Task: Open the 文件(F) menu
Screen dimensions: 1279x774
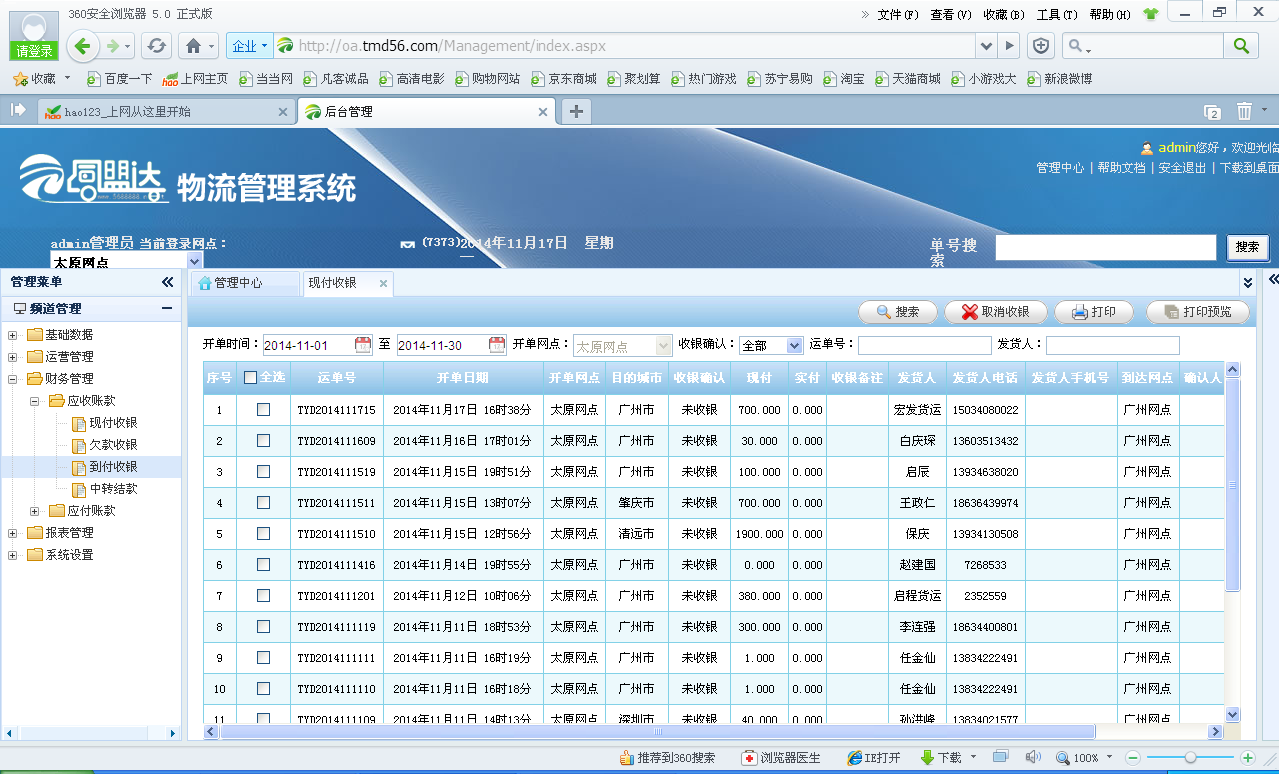Action: click(898, 15)
